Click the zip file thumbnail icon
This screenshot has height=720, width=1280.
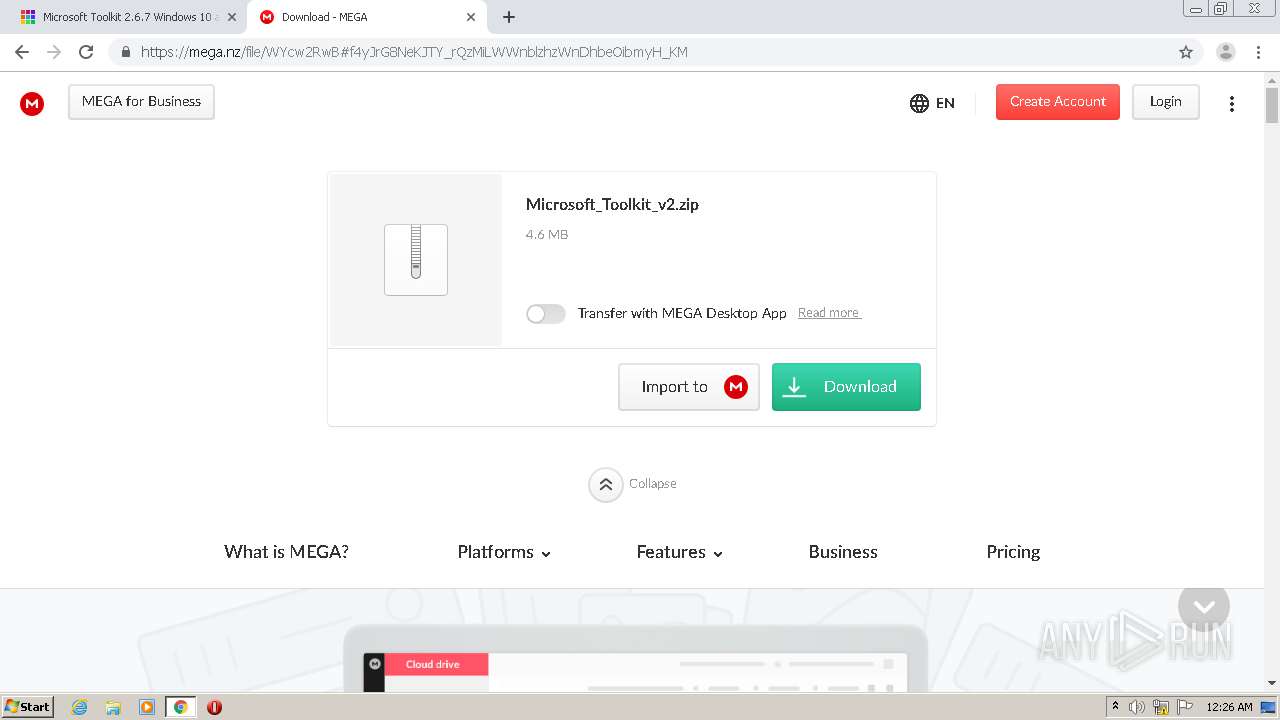(416, 260)
